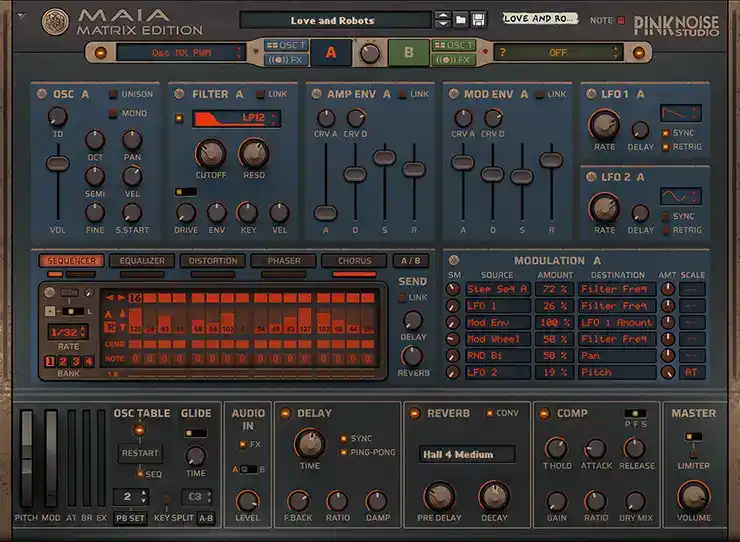This screenshot has width=740, height=542.
Task: Click the filter RESO knob
Action: pos(254,153)
